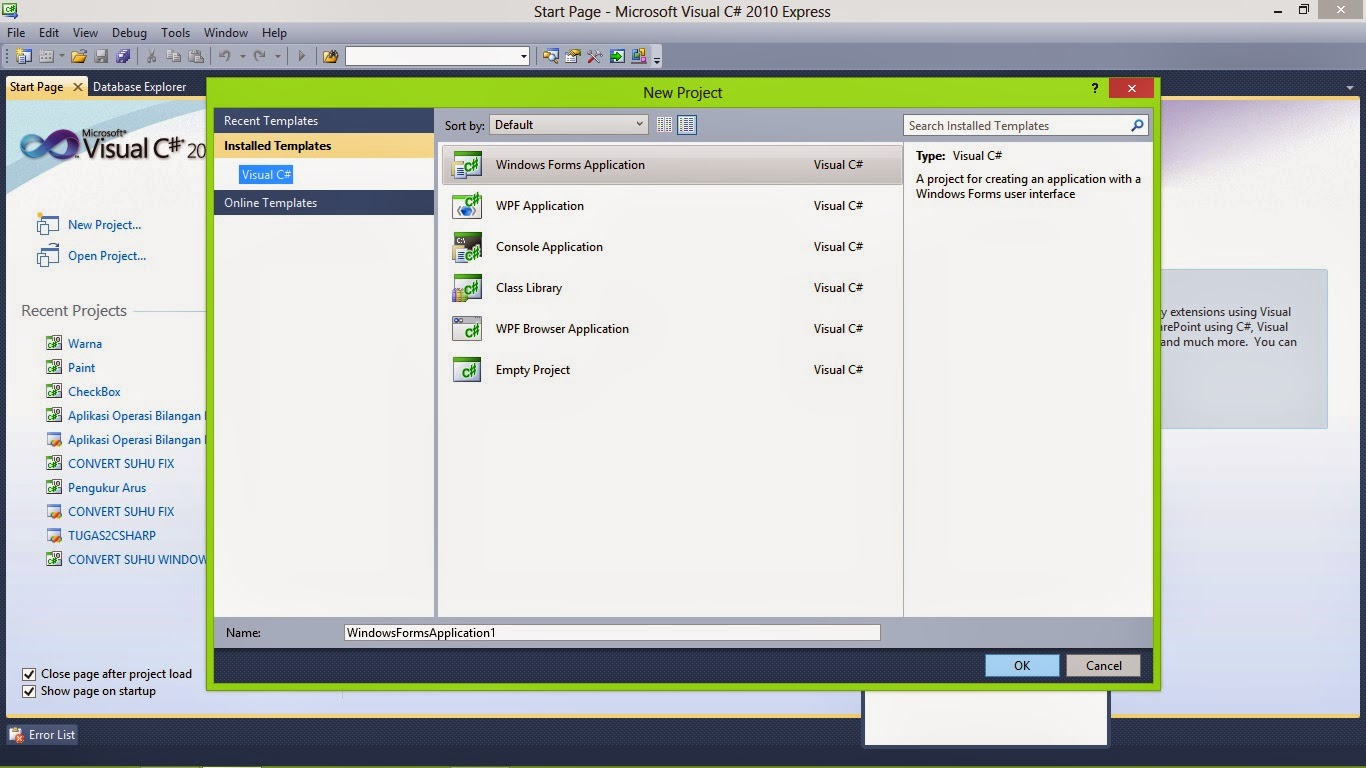Open recent project Pengukur Arus
This screenshot has height=768, width=1366.
point(107,488)
